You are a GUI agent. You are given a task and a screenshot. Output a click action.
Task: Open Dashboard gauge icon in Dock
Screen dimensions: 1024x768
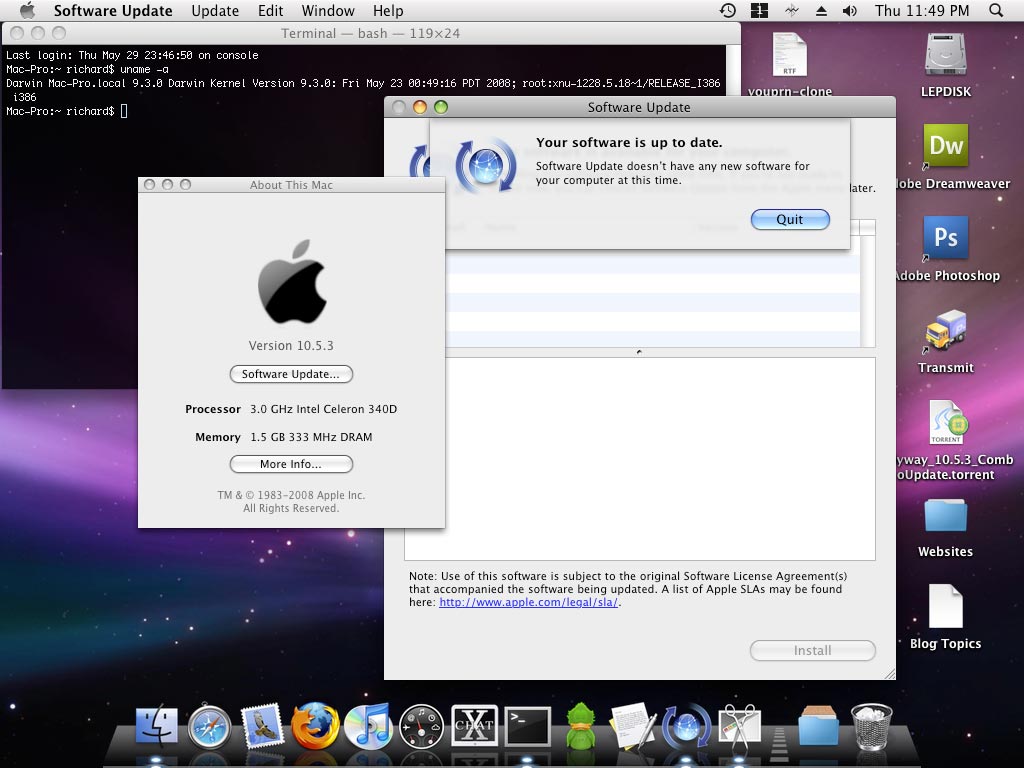tap(421, 726)
